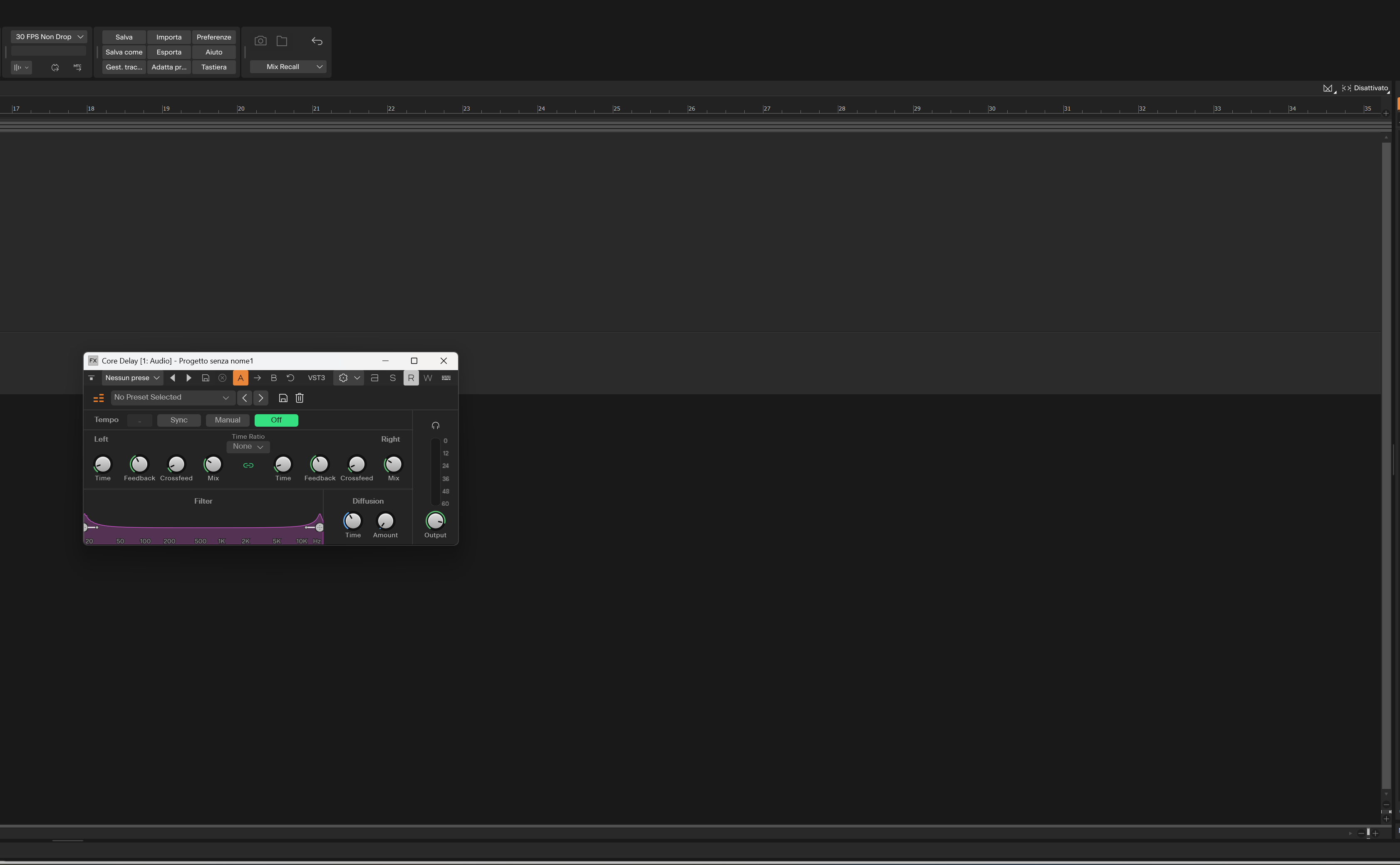
Task: Toggle the S solo button
Action: click(x=393, y=378)
